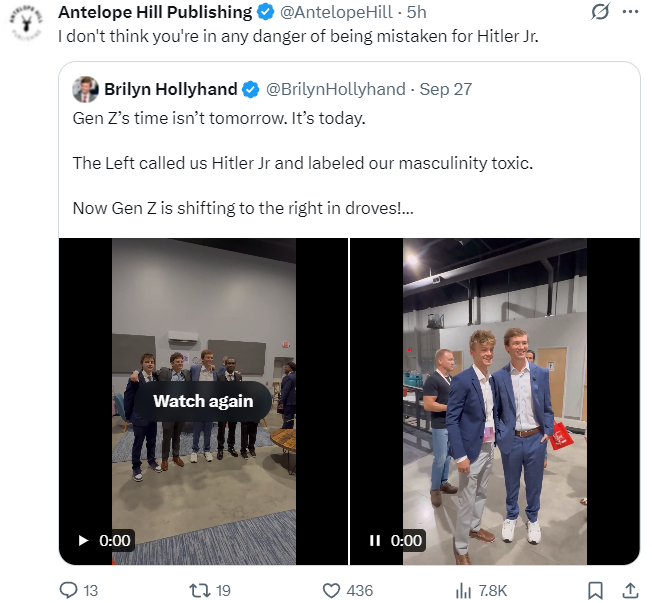Open the Sep 27 timestamp link
The height and width of the screenshot is (603, 652).
[448, 89]
